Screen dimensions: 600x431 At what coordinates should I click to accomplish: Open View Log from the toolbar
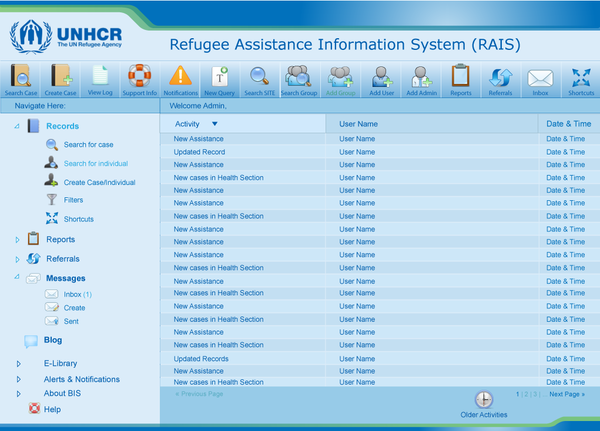tap(100, 77)
